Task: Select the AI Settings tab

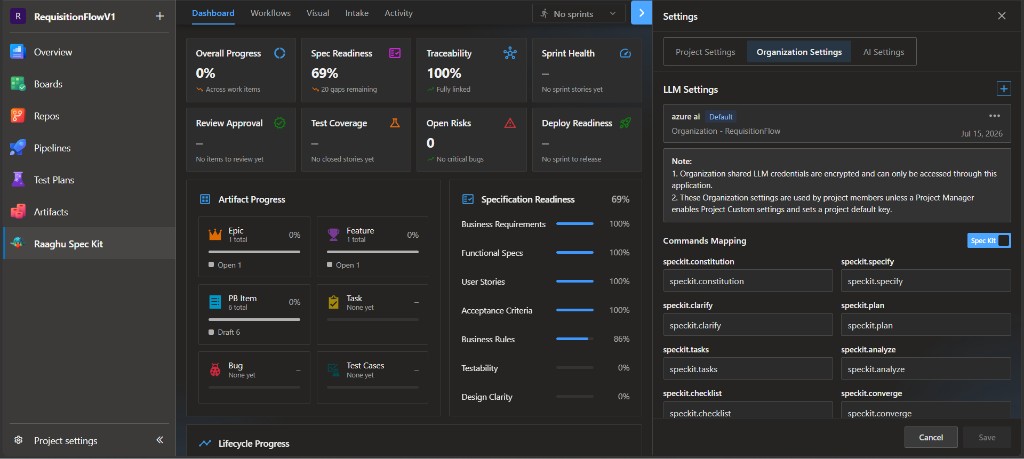Action: point(884,52)
